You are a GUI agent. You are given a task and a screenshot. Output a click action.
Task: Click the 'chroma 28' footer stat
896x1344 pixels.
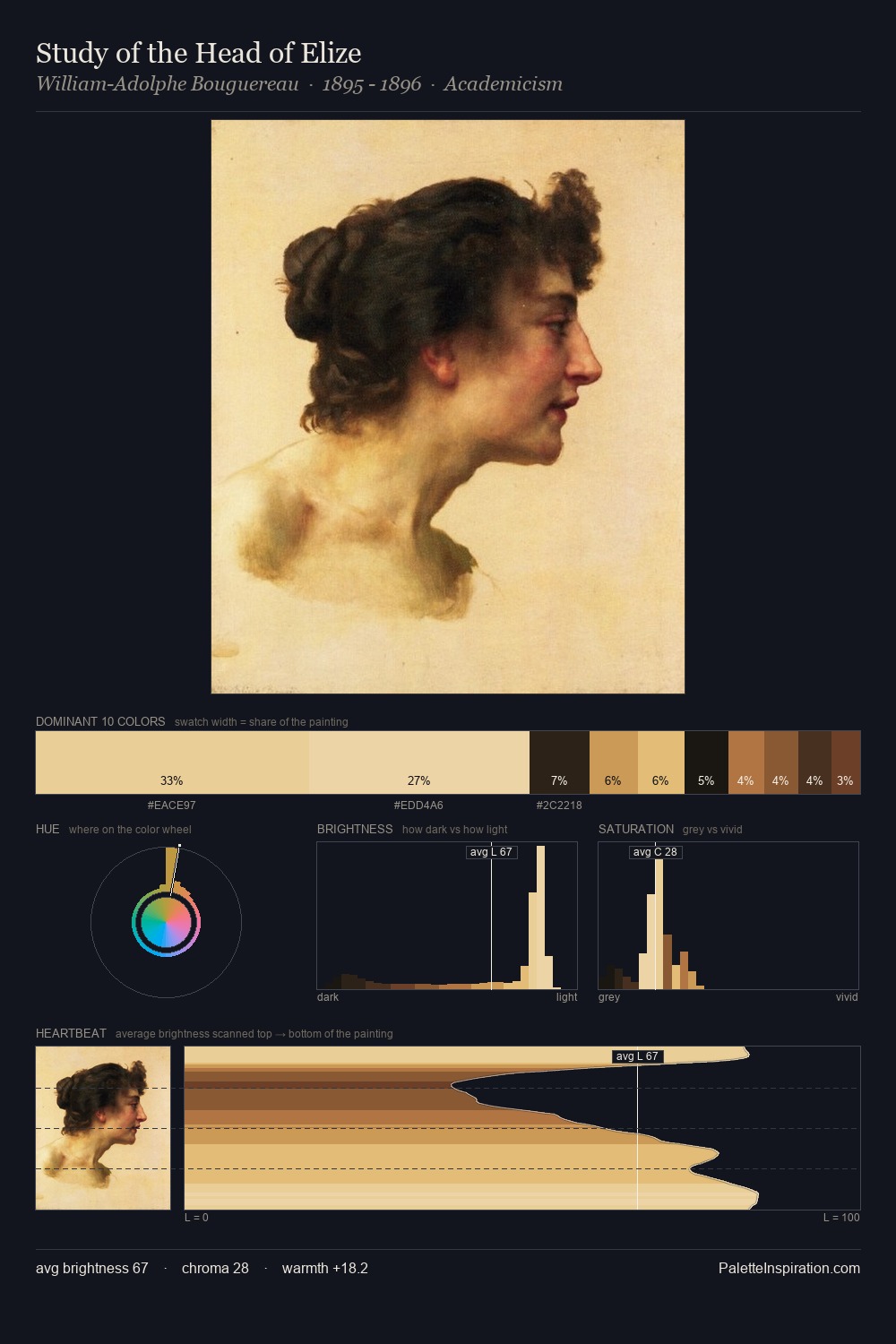coord(215,1268)
